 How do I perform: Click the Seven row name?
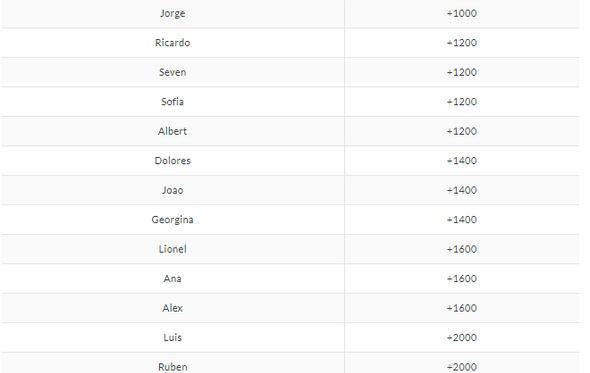[172, 72]
